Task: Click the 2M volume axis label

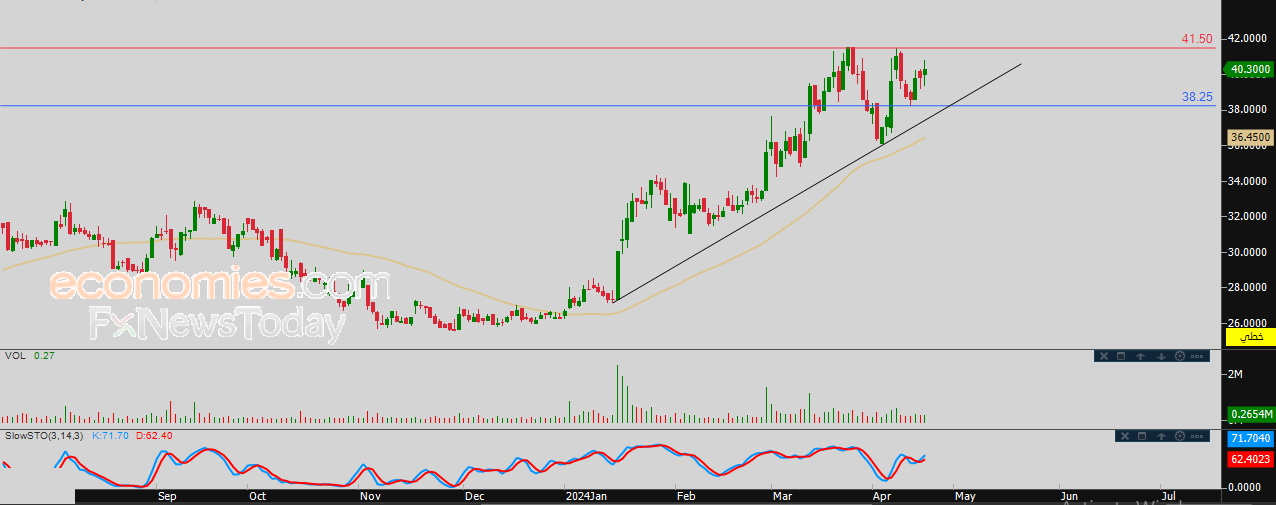Action: tap(1236, 374)
